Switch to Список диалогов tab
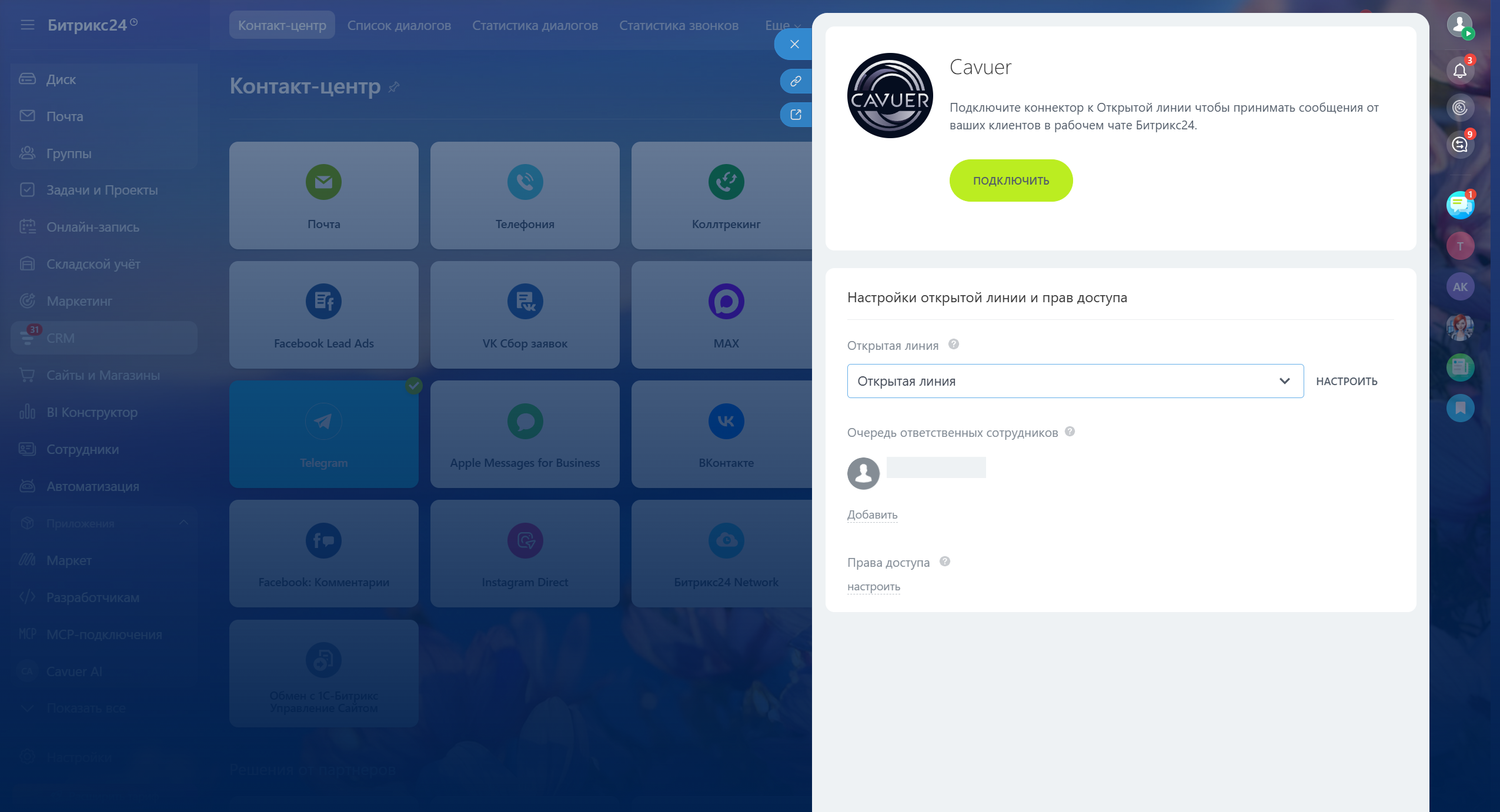 point(399,26)
